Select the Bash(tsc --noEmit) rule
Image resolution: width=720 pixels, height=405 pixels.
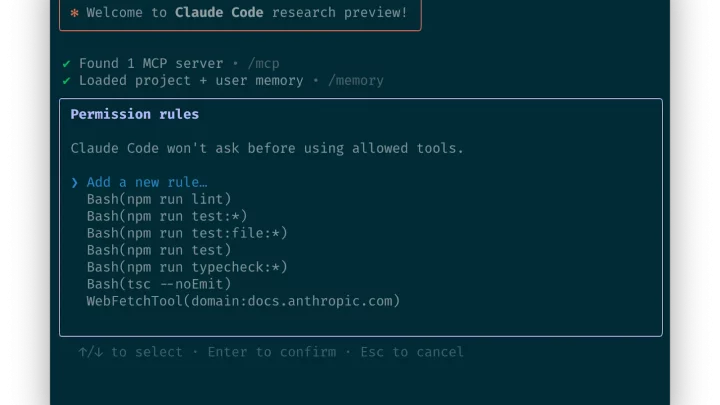click(x=159, y=284)
